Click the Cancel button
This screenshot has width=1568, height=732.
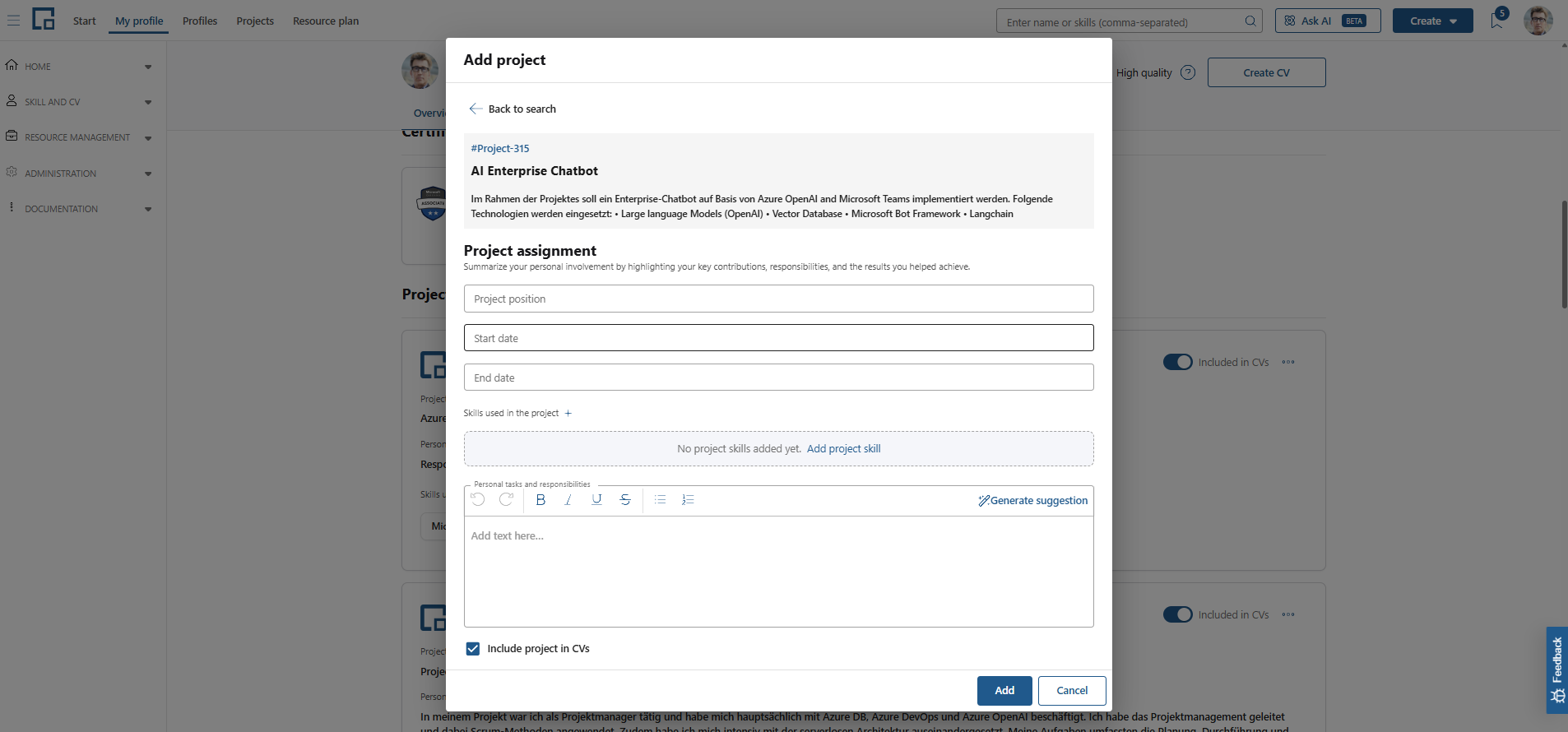pos(1072,691)
